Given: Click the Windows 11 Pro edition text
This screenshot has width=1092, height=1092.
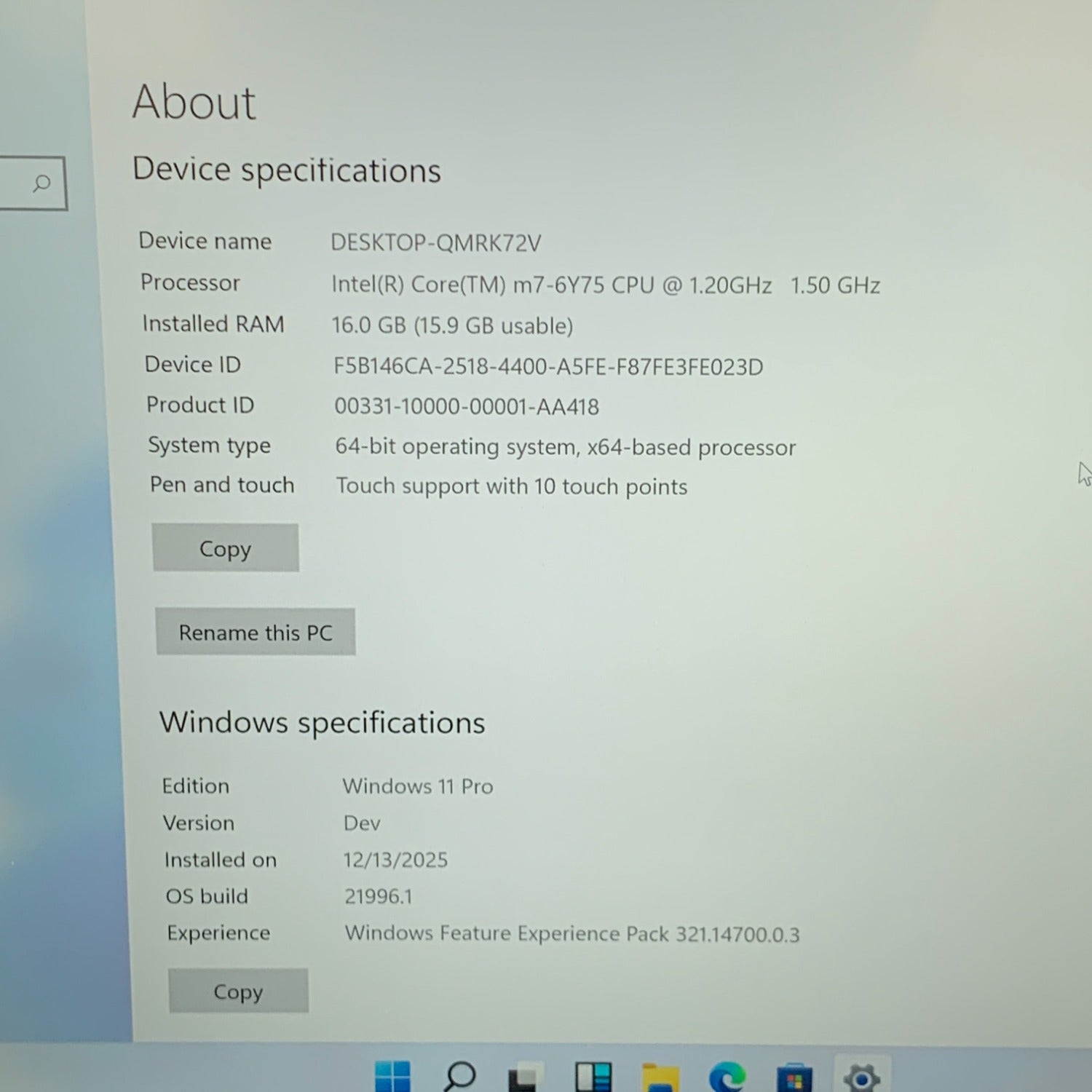Looking at the screenshot, I should (417, 786).
